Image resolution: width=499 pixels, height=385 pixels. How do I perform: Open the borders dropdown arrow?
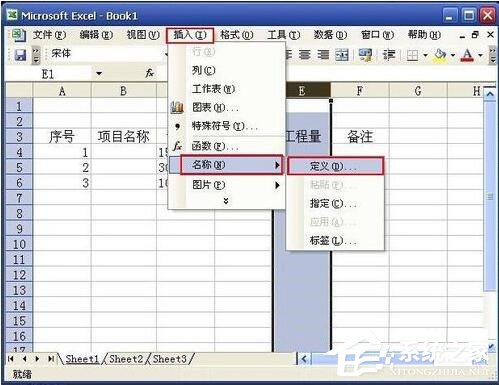(425, 55)
